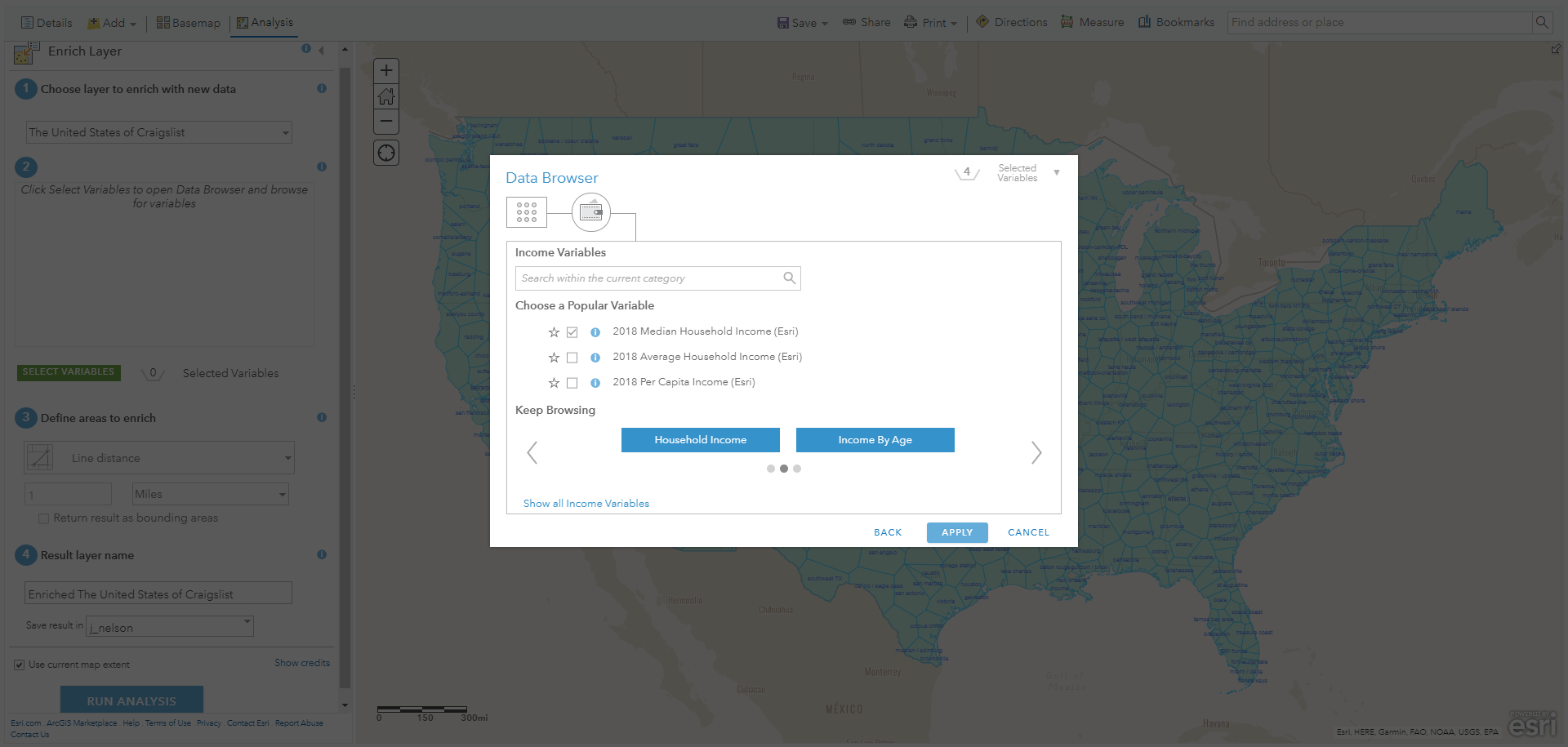Show help for Define areas to enrich

coord(322,417)
